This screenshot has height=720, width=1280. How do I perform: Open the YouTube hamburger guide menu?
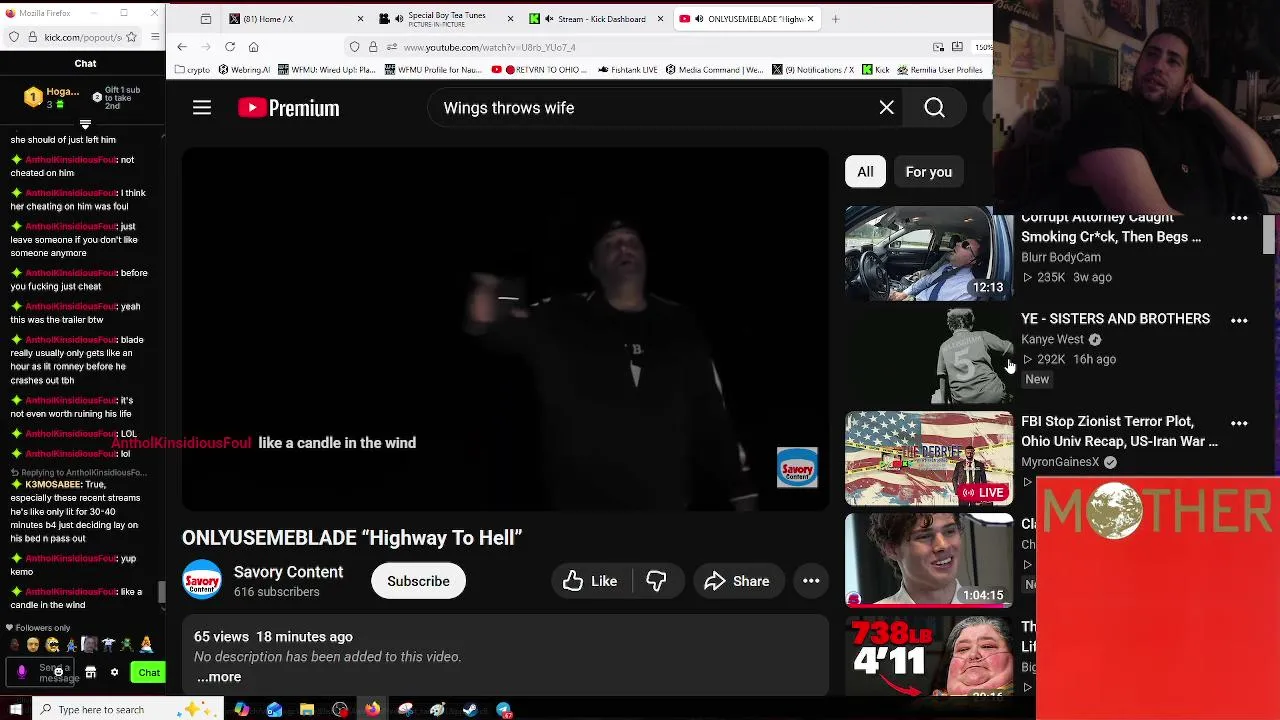202,108
